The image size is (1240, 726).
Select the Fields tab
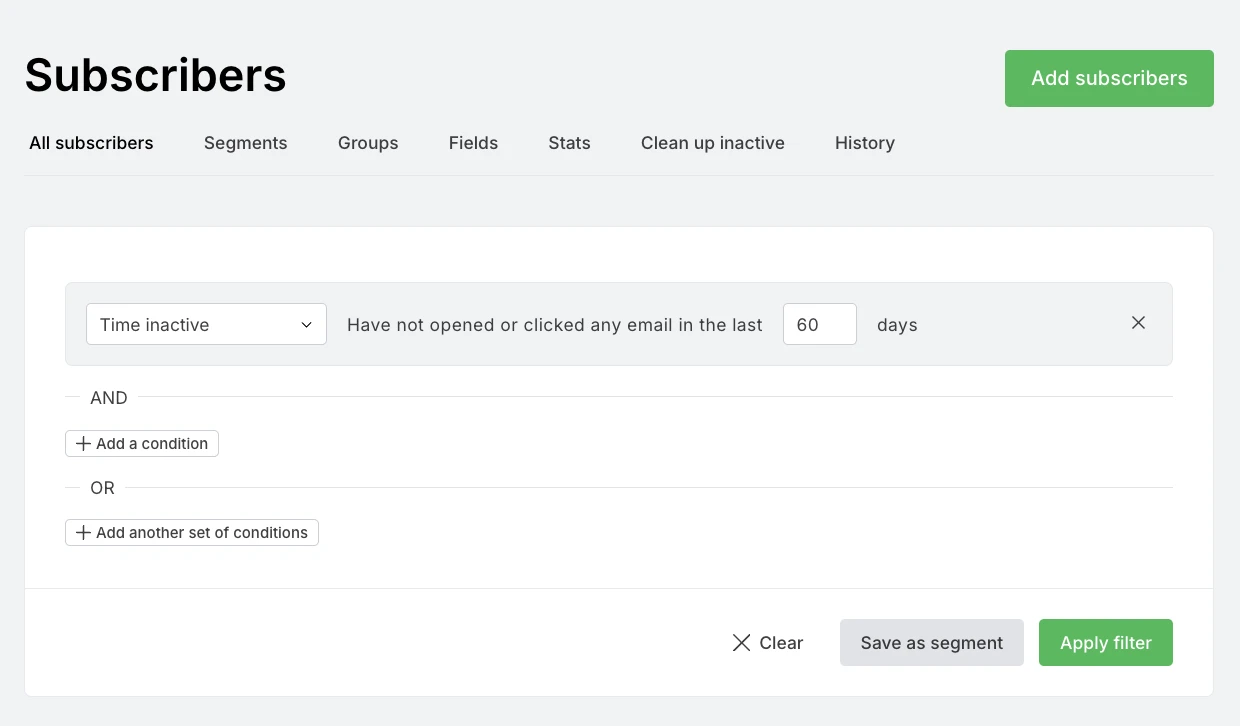coord(473,143)
